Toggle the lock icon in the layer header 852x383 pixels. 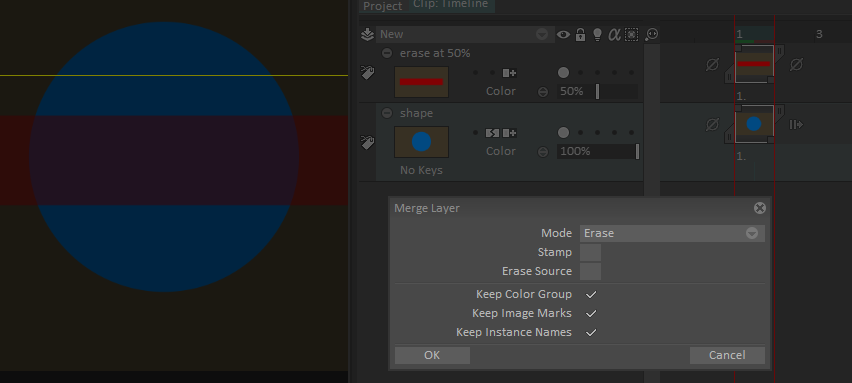tap(580, 35)
